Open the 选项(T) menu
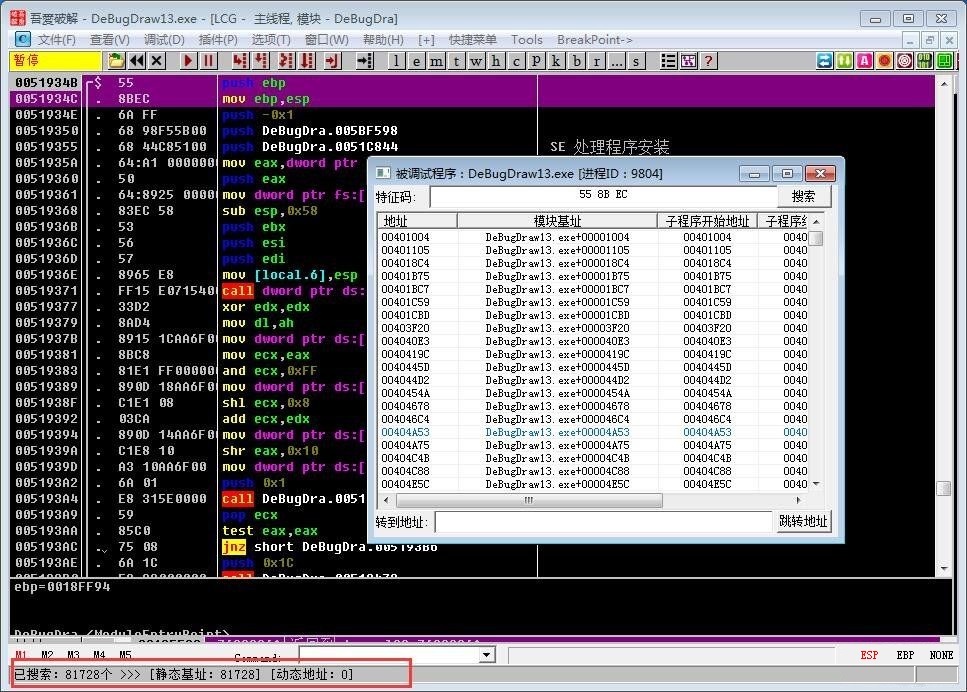 (271, 39)
